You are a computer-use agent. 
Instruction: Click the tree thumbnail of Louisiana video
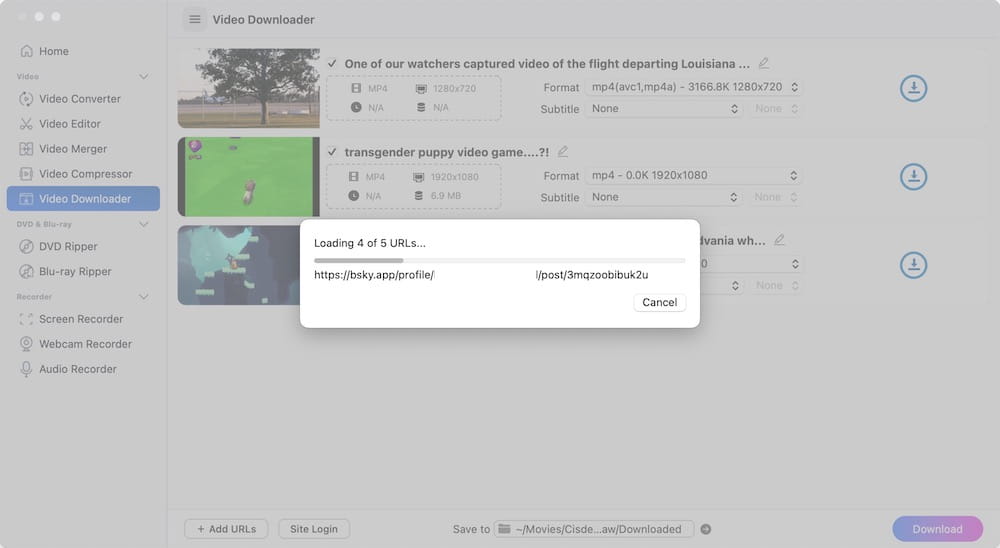249,88
